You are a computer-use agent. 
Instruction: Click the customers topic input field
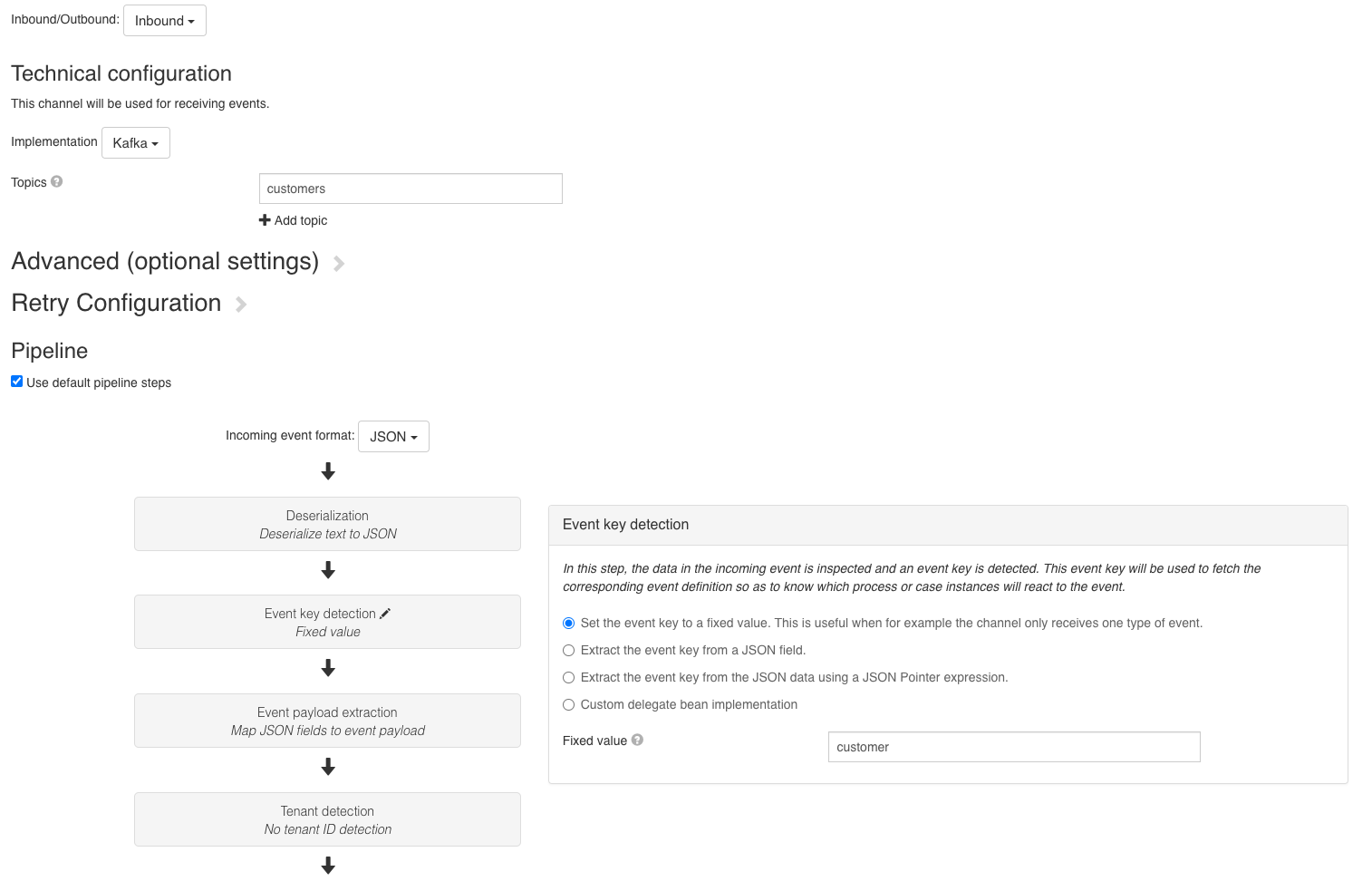410,189
